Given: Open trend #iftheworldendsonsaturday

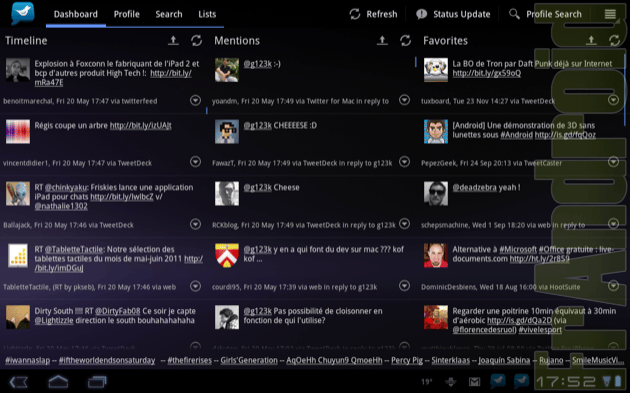Looking at the screenshot, I should tap(107, 360).
